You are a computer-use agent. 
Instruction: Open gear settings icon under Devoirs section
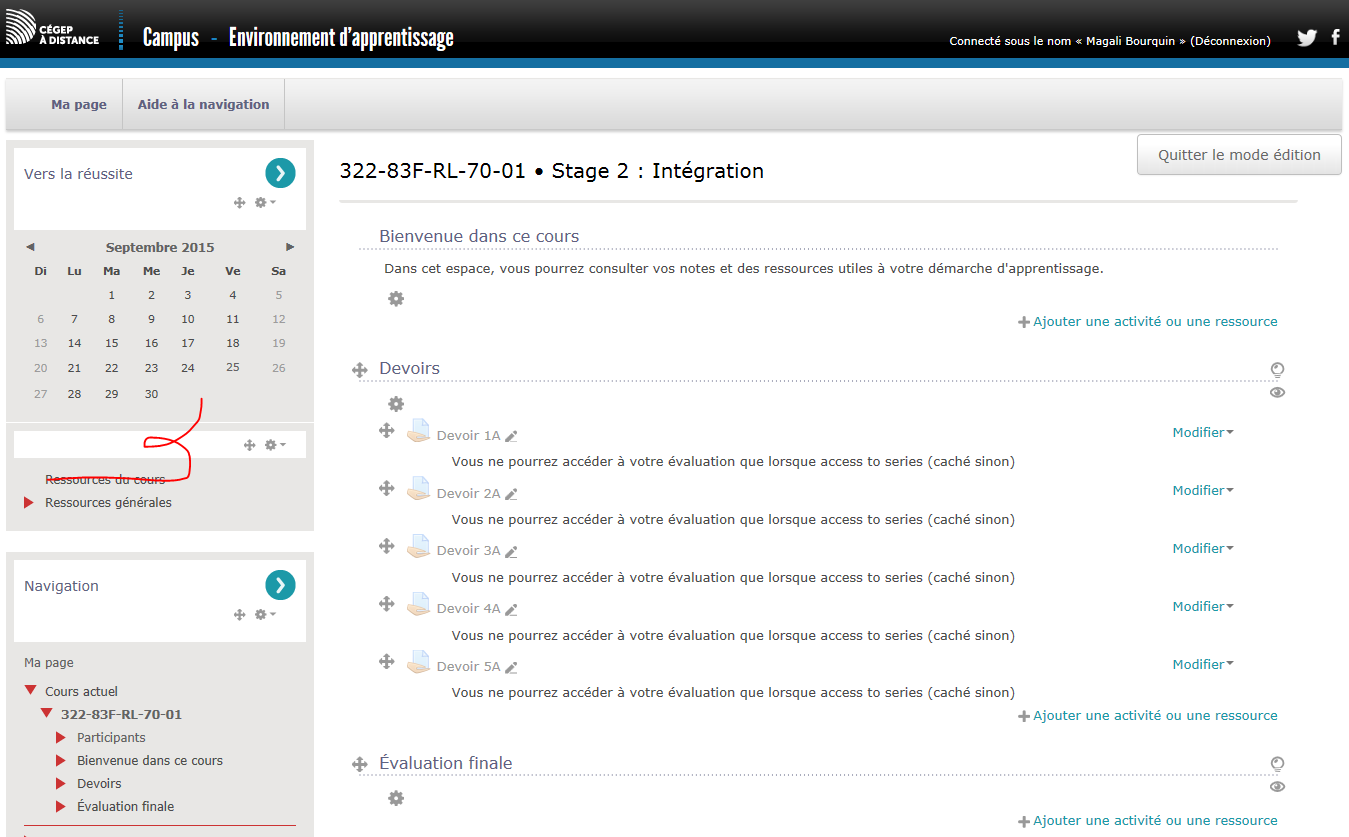pos(396,404)
